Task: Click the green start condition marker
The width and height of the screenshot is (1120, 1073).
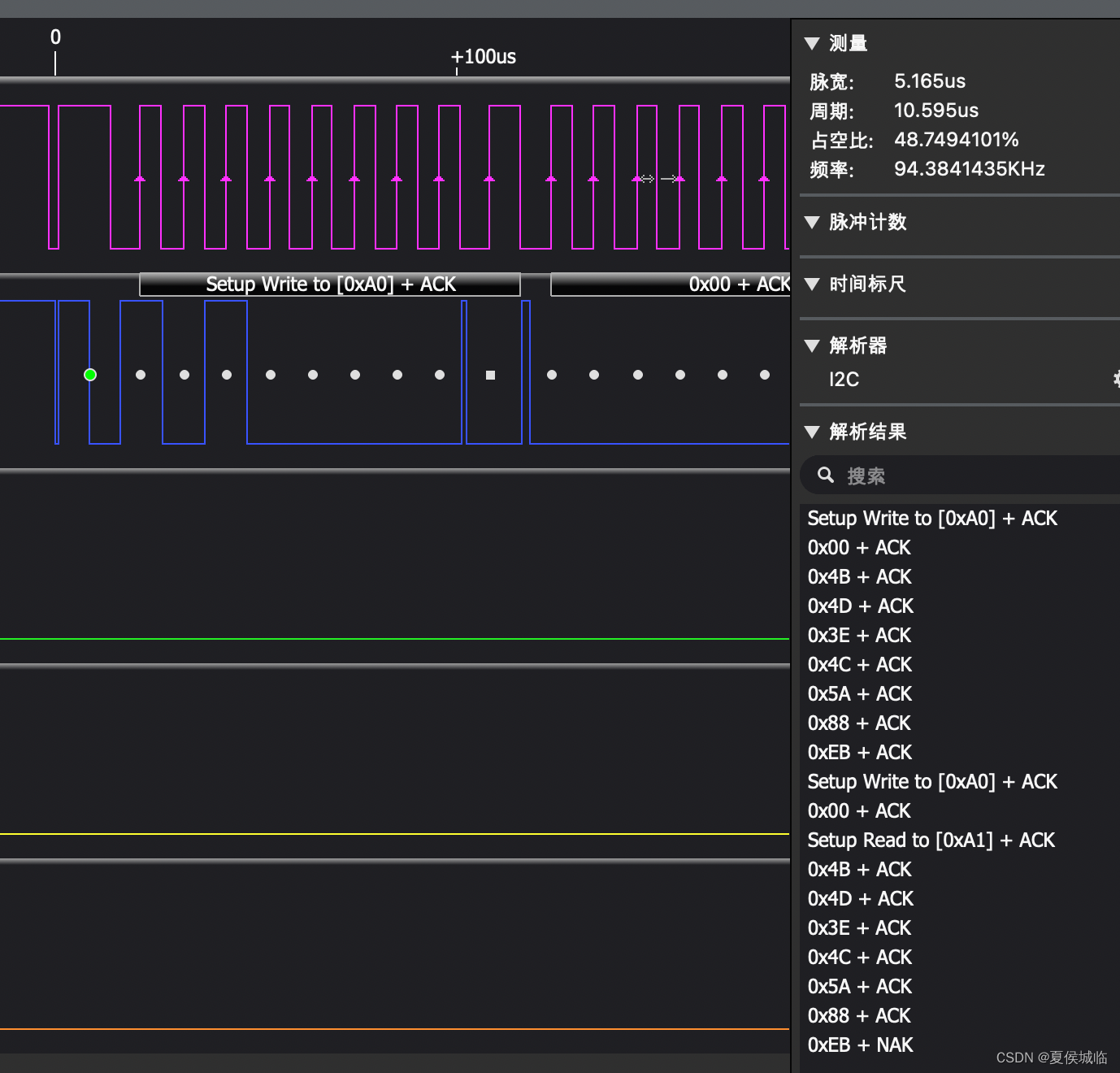Action: coord(90,375)
